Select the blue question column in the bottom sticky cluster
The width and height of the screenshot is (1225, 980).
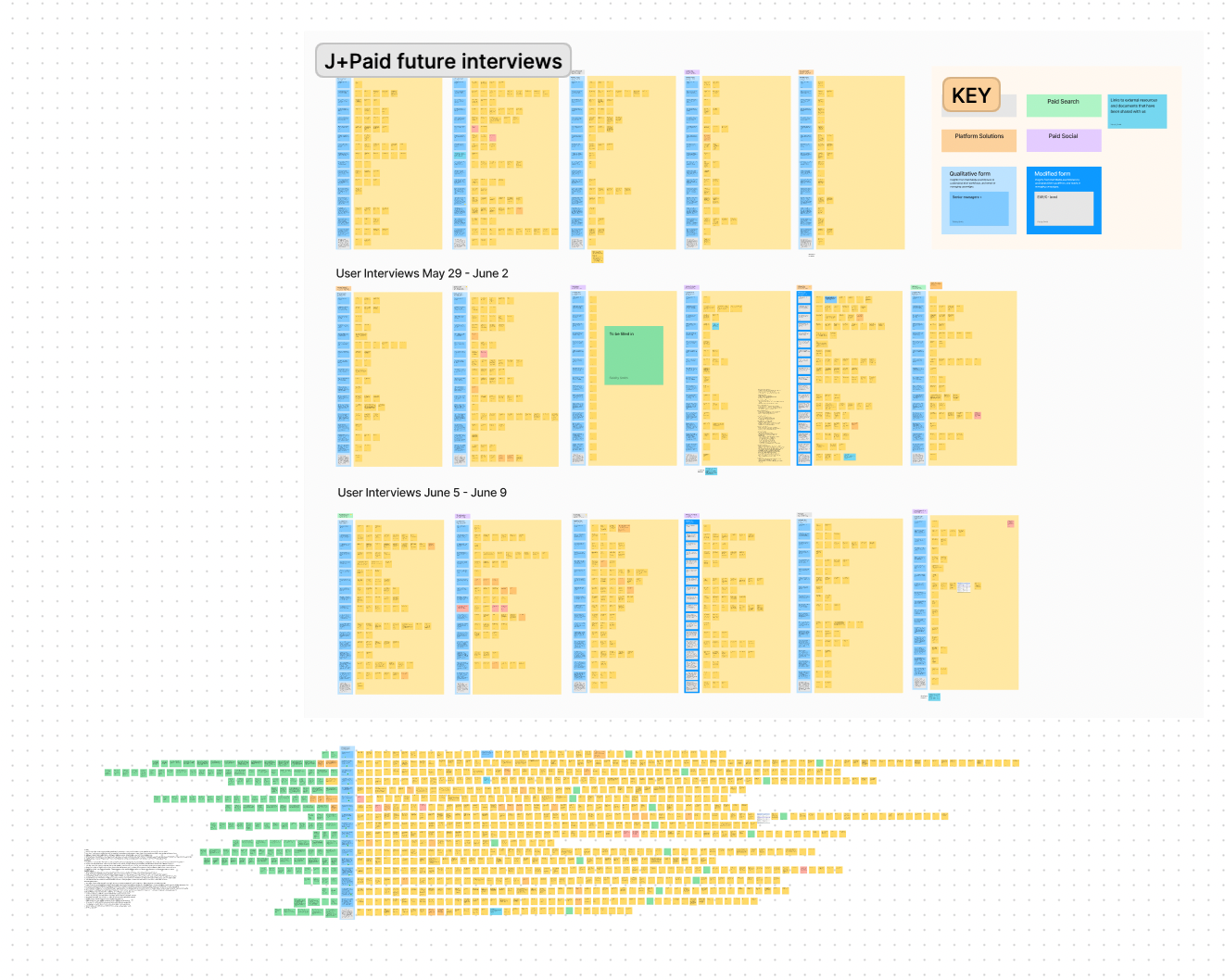[x=347, y=832]
